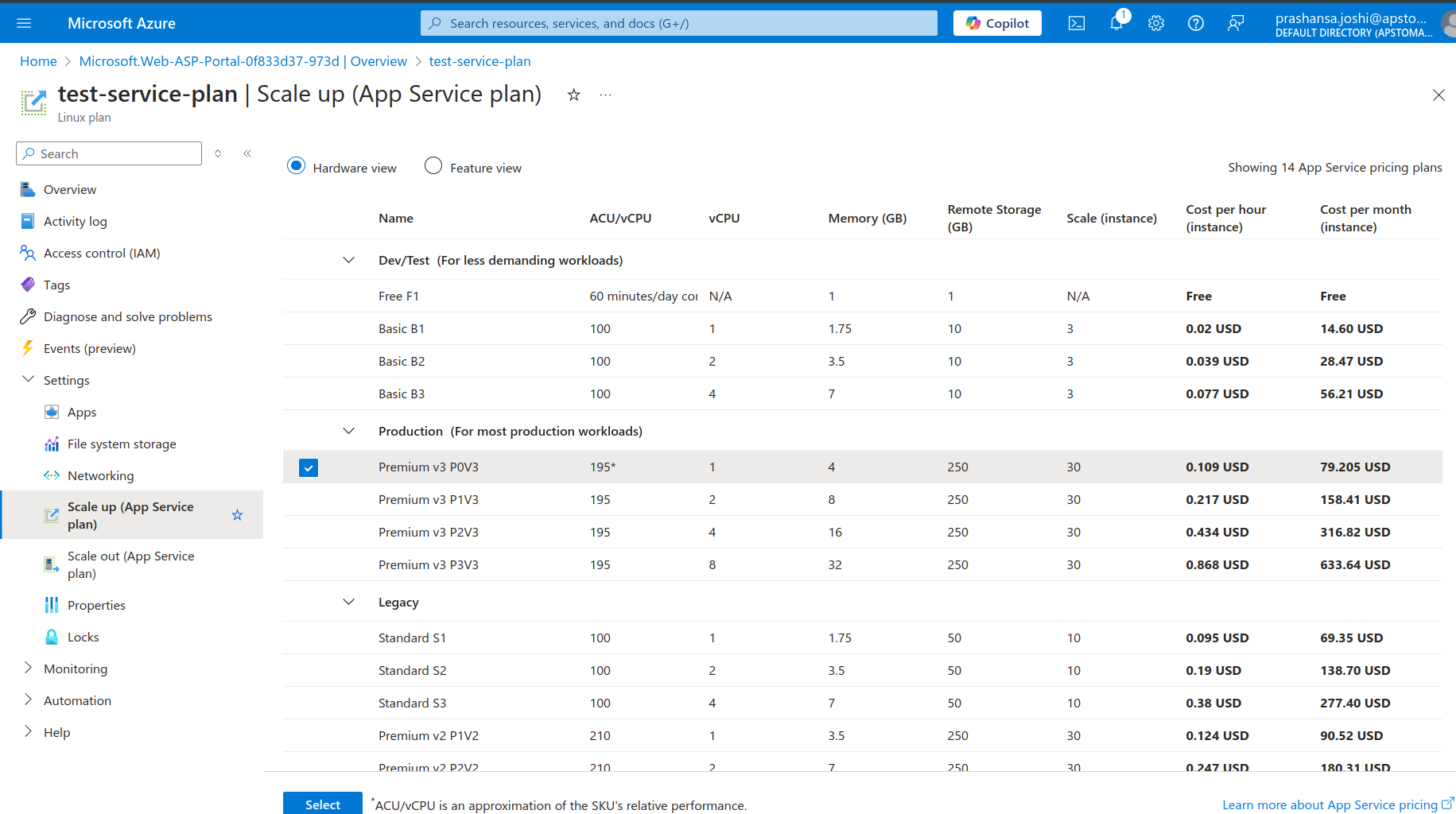The height and width of the screenshot is (814, 1456).
Task: Click the File system storage icon
Action: tap(52, 444)
